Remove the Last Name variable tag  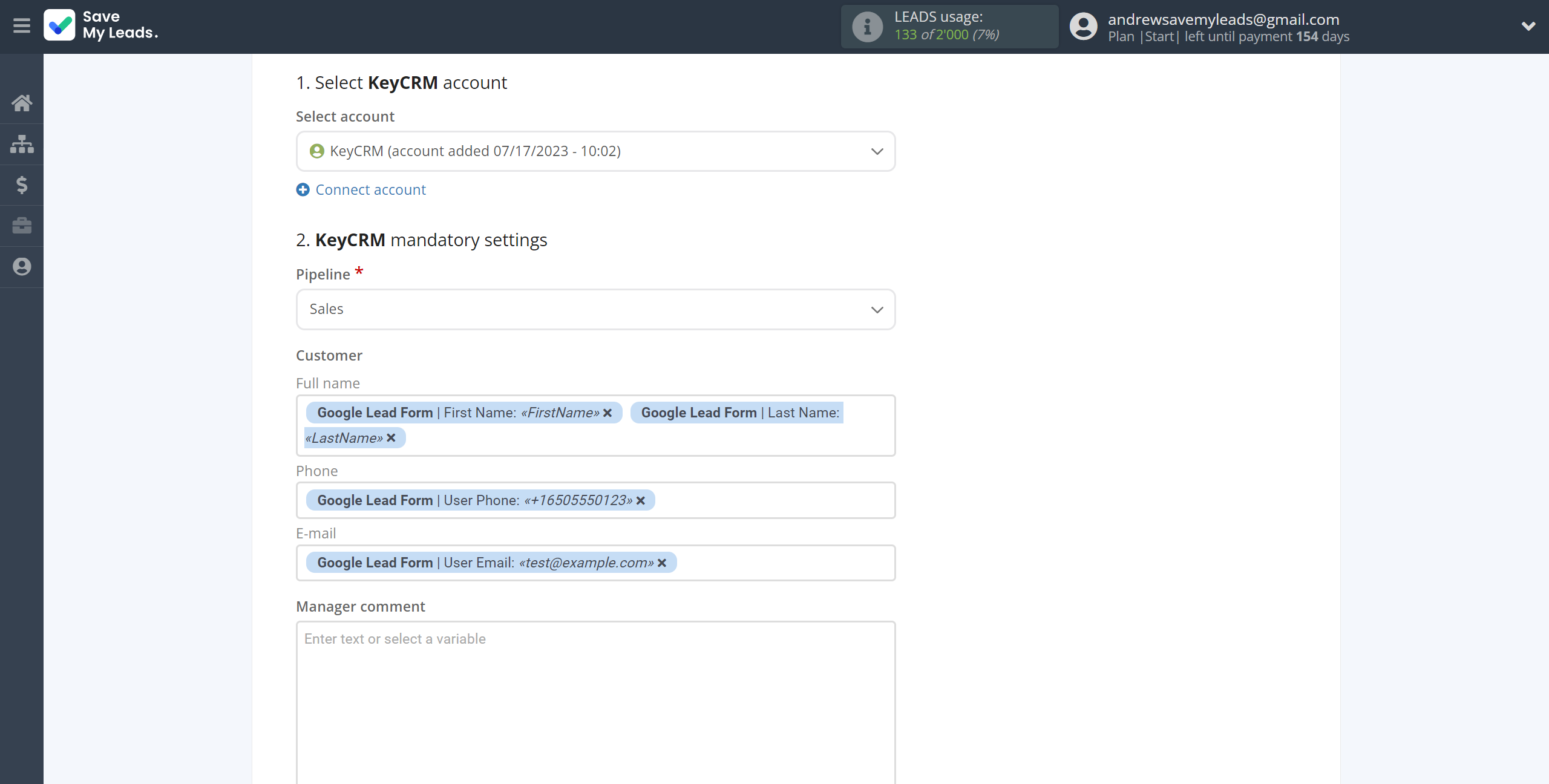(x=391, y=438)
